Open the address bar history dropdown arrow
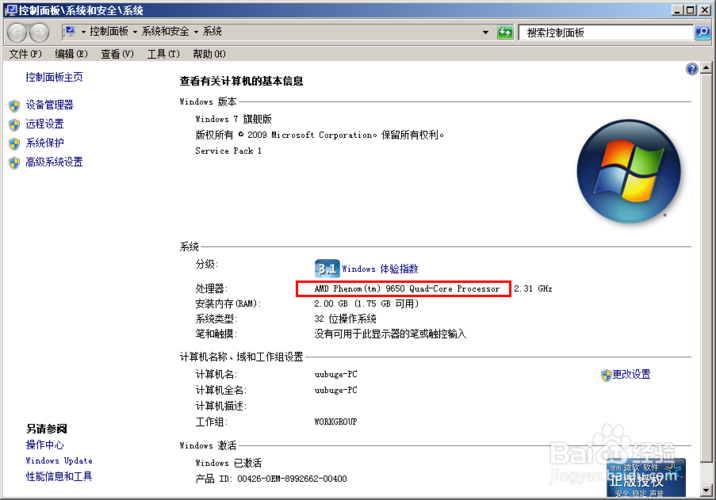 coord(485,32)
